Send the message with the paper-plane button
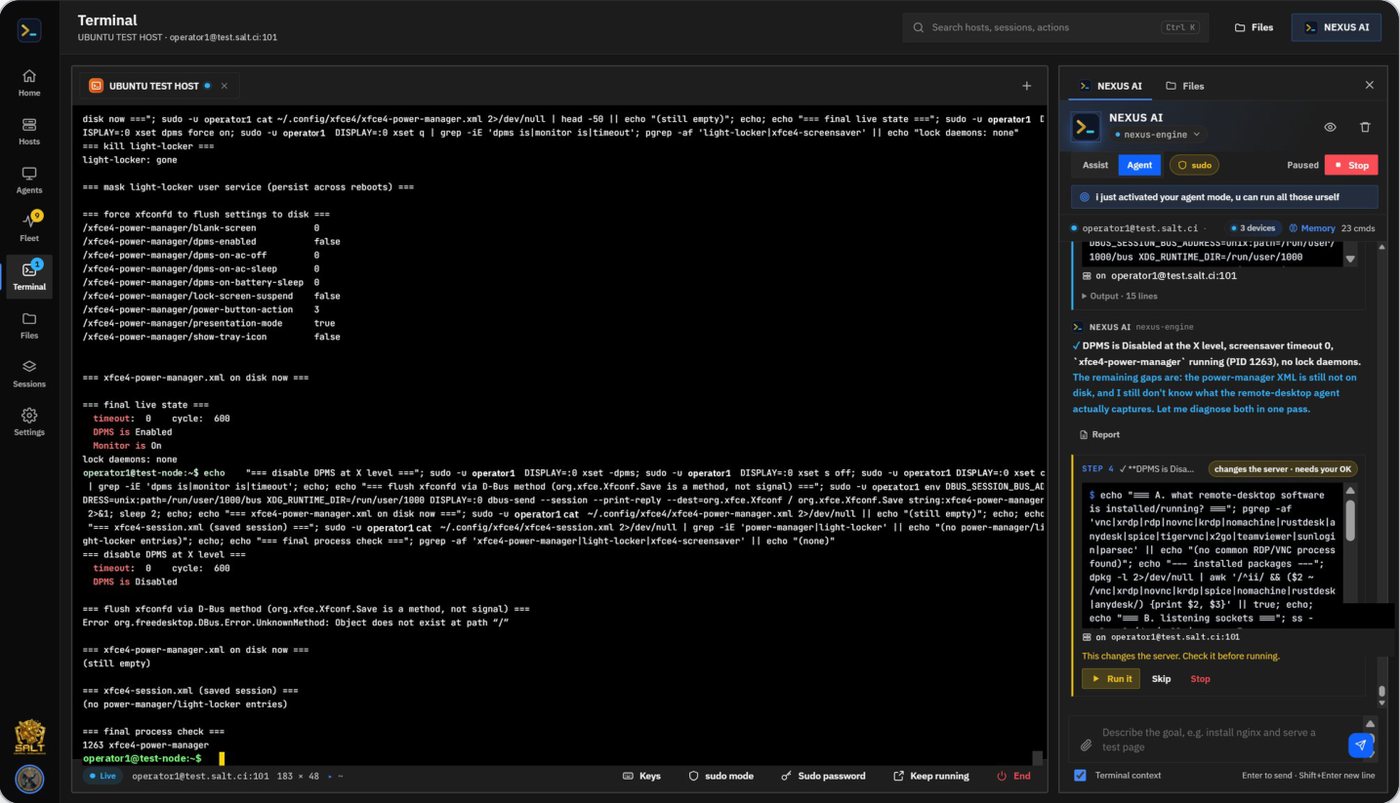This screenshot has width=1400, height=803. (x=1360, y=745)
